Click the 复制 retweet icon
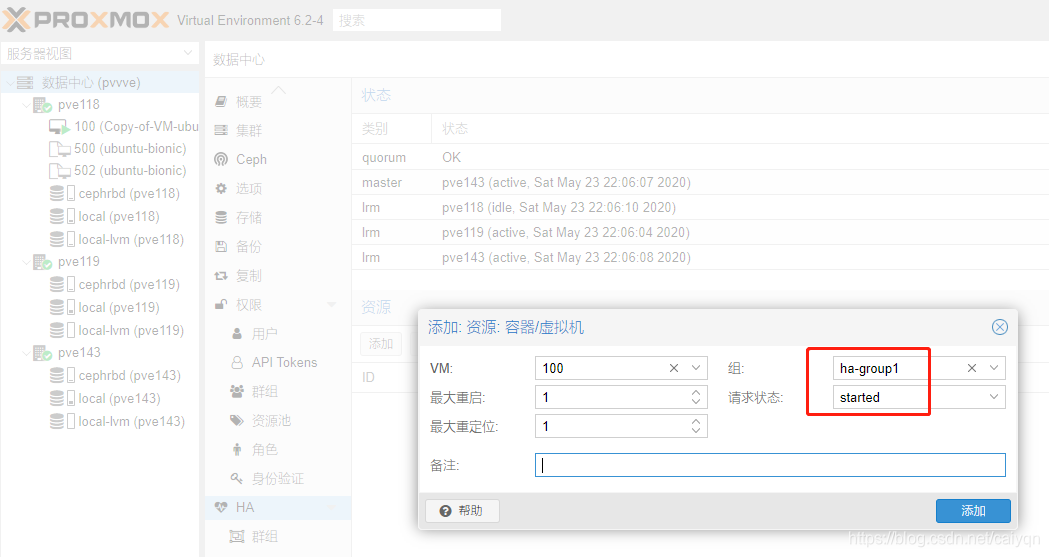Image resolution: width=1049 pixels, height=557 pixels. click(x=221, y=275)
